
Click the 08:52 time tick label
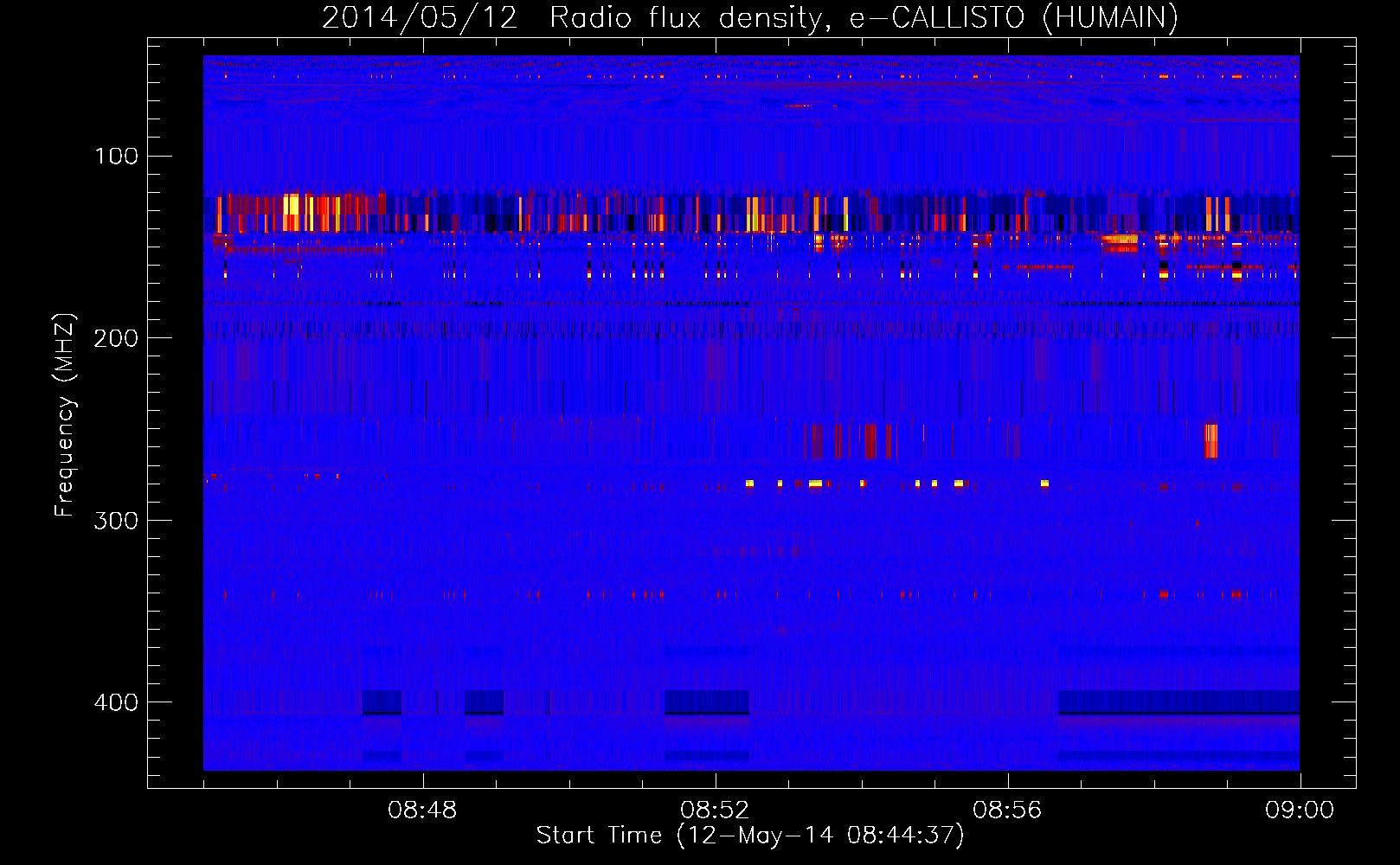[x=715, y=811]
